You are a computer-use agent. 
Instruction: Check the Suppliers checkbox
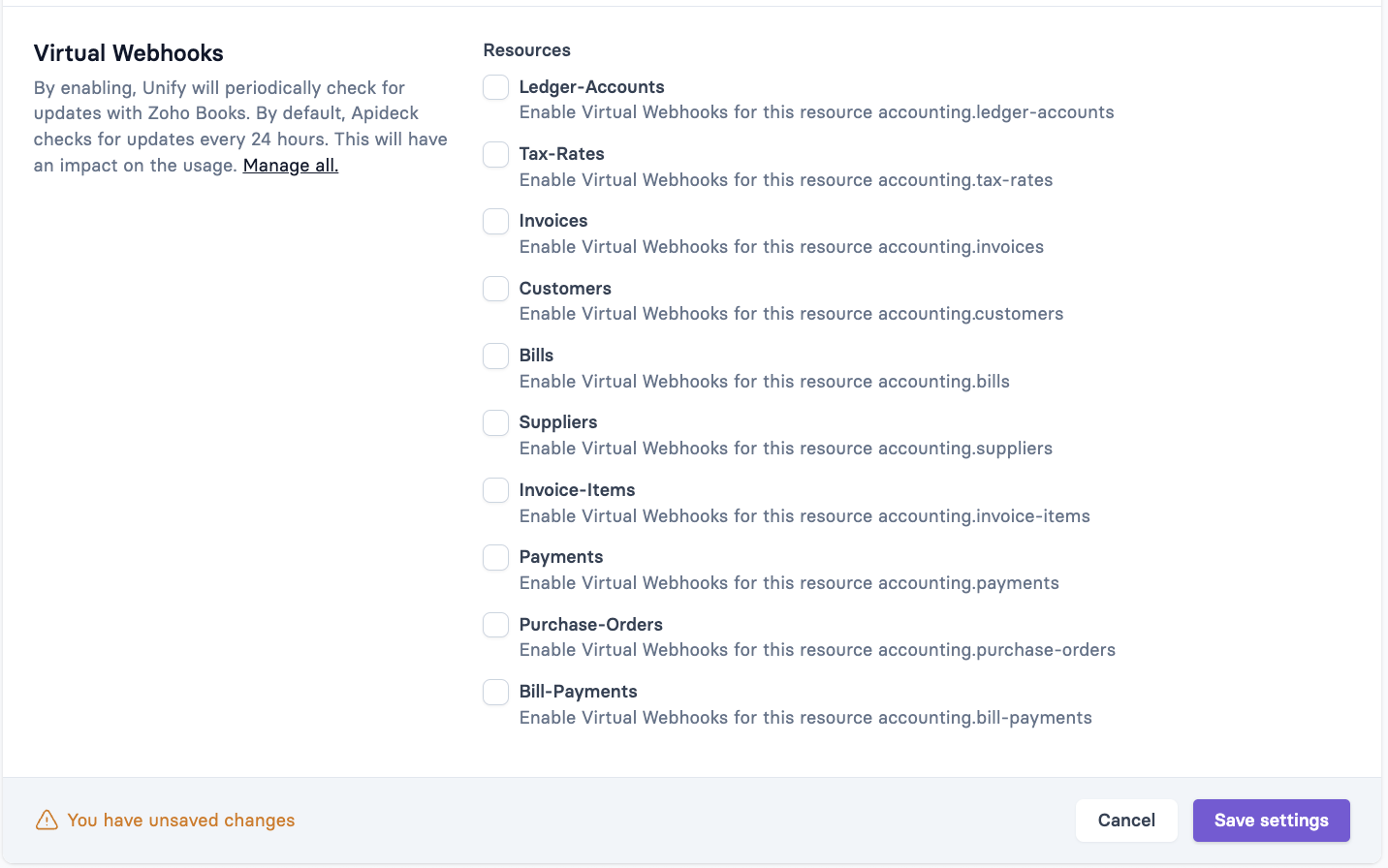click(495, 422)
